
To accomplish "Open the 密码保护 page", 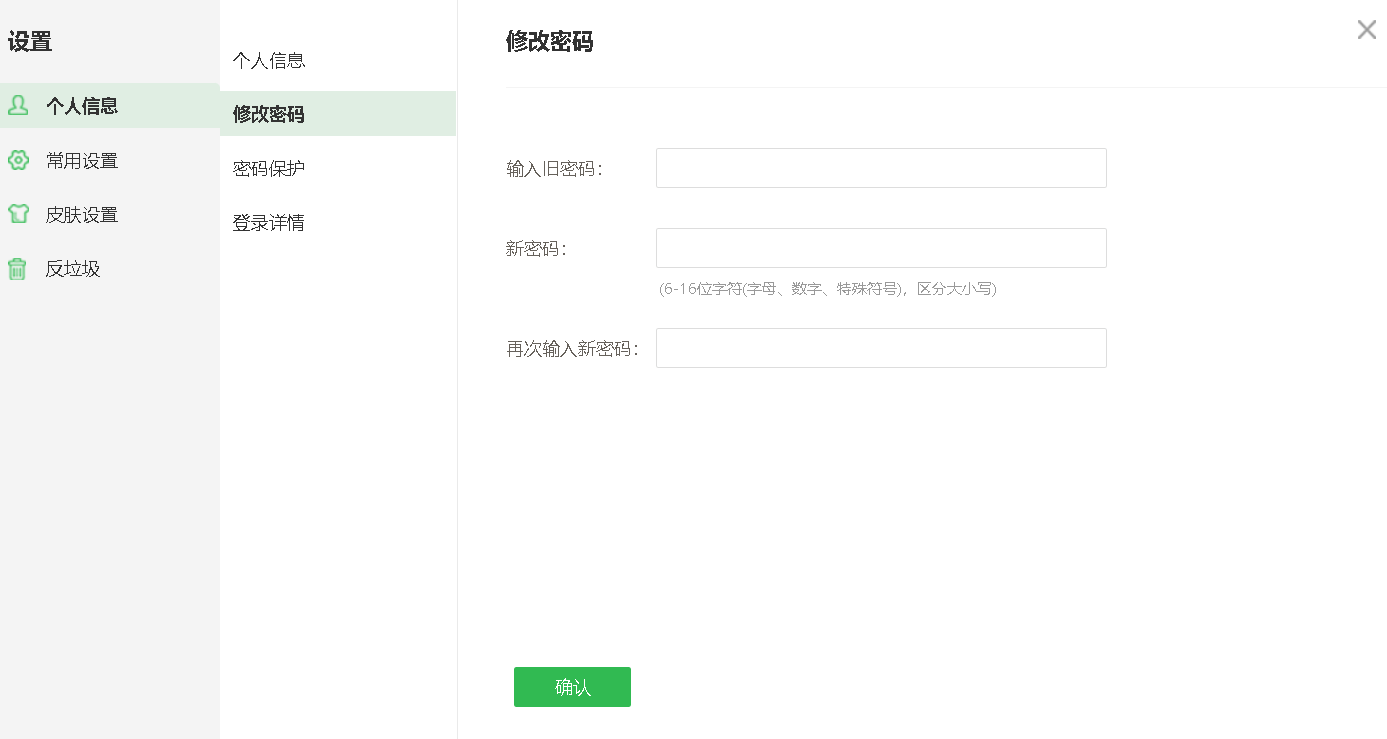I will click(268, 167).
